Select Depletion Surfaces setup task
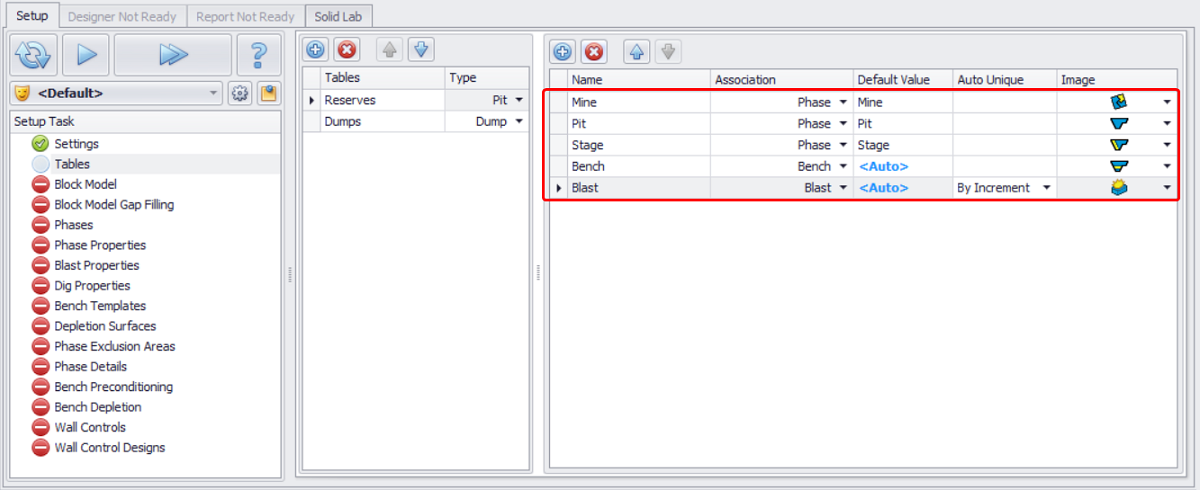The image size is (1200, 490). coord(105,326)
